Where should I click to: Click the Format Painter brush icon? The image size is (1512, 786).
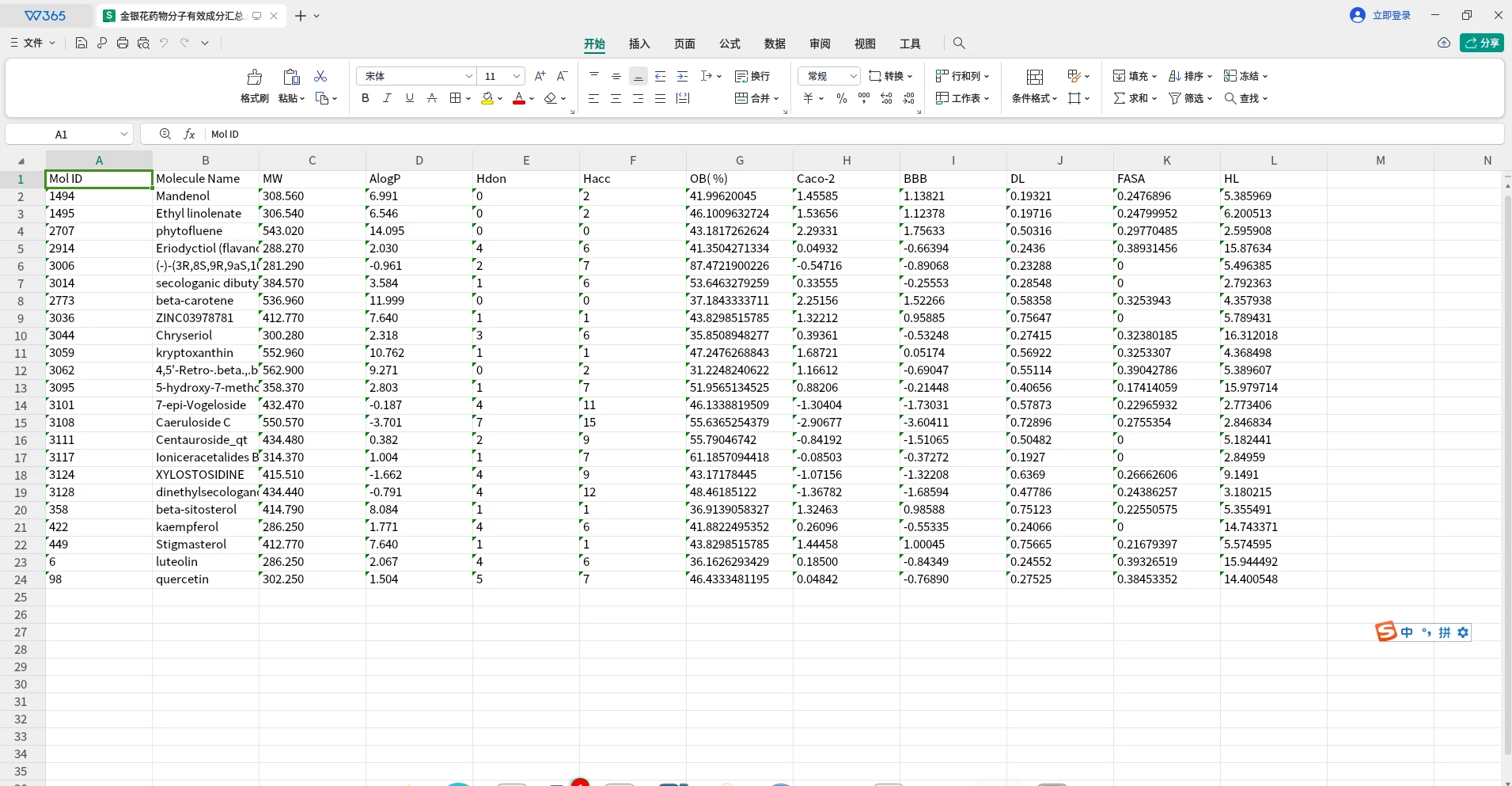(x=254, y=77)
